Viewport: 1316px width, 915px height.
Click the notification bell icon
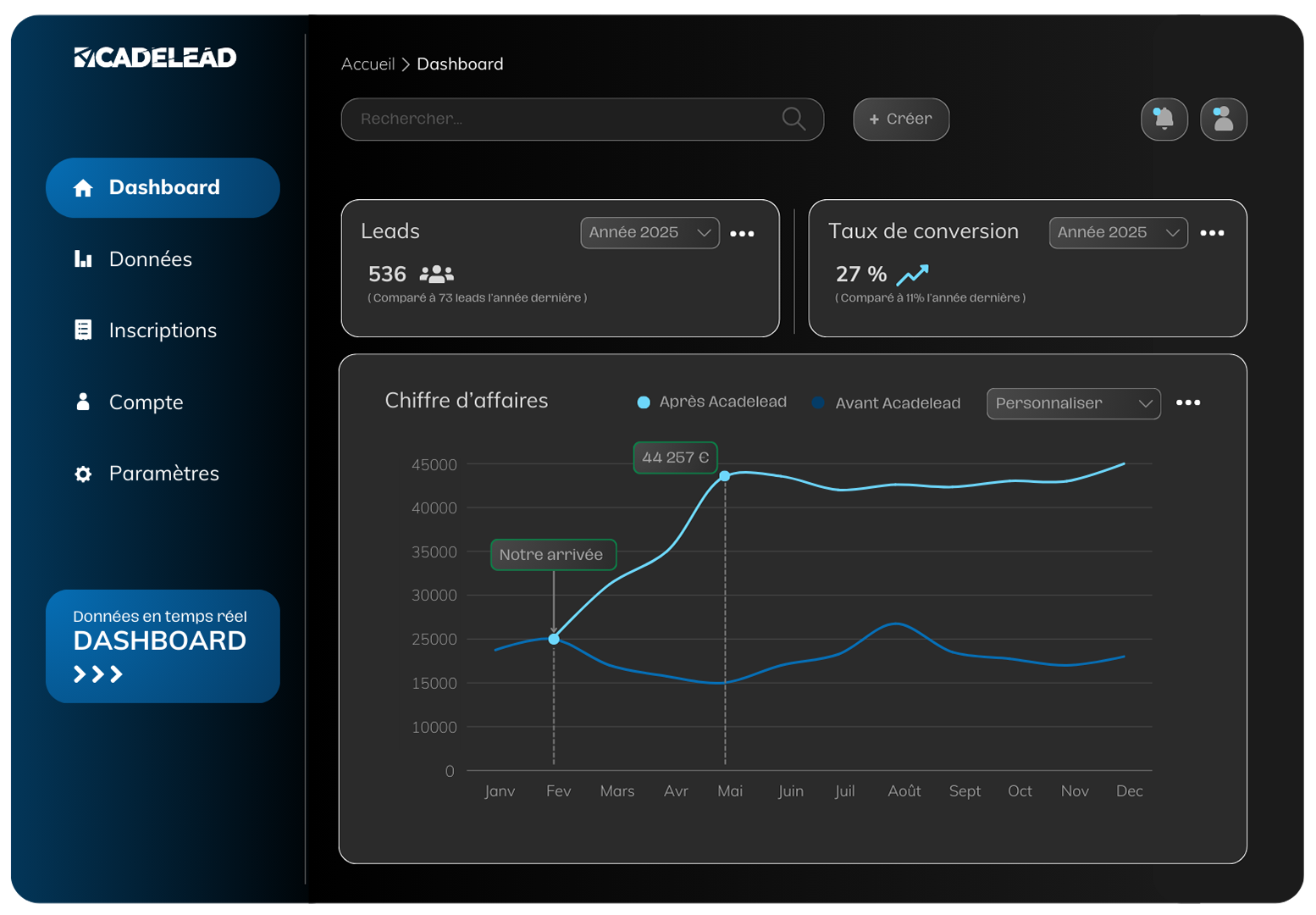tap(1164, 119)
